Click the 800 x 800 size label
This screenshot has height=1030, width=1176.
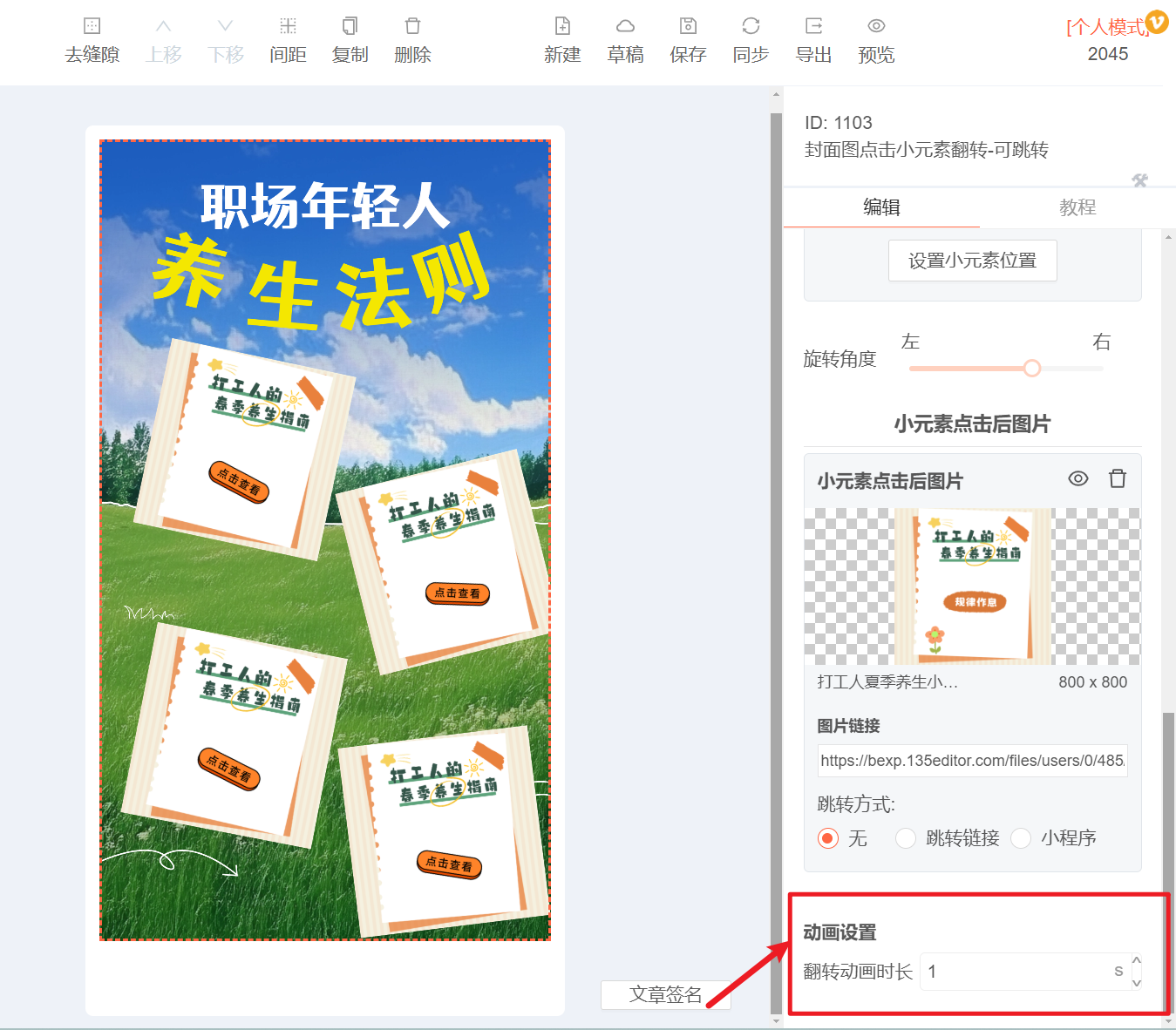1093,682
